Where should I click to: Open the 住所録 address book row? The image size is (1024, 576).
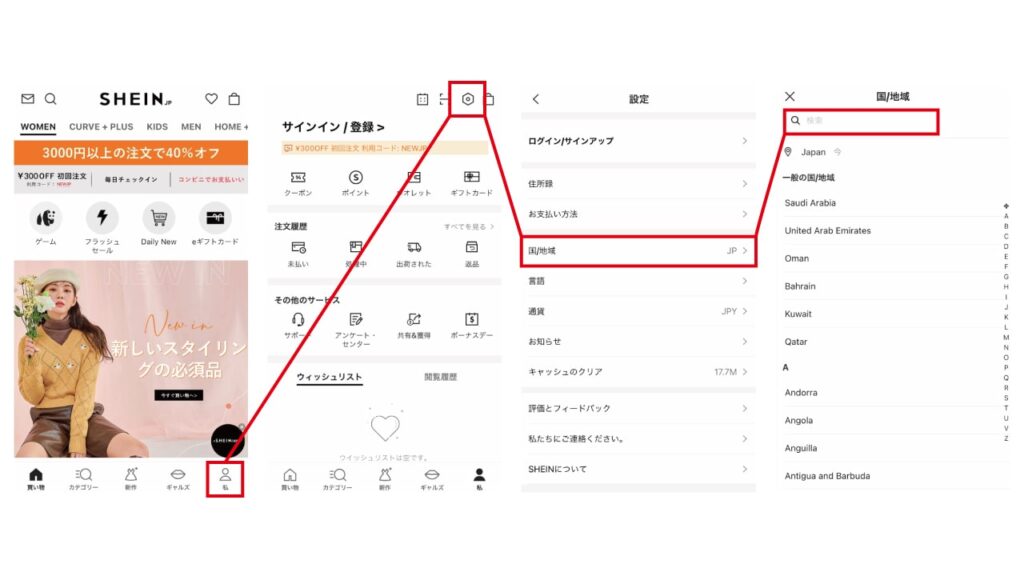638,184
